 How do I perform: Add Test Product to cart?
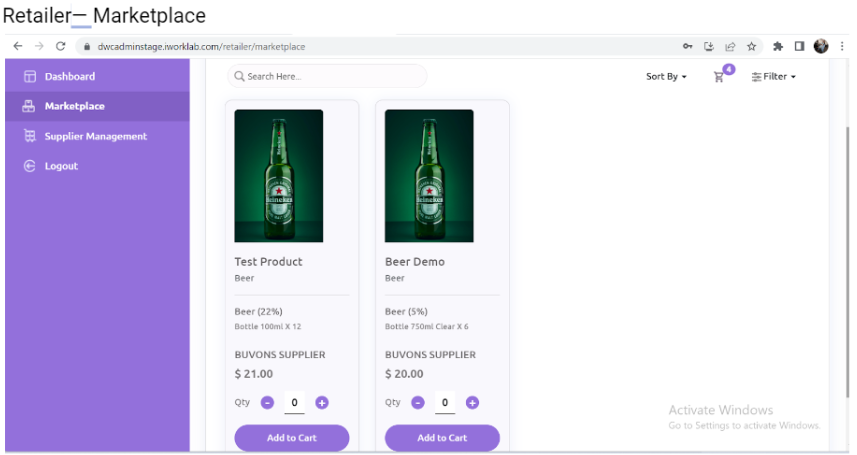tap(291, 438)
